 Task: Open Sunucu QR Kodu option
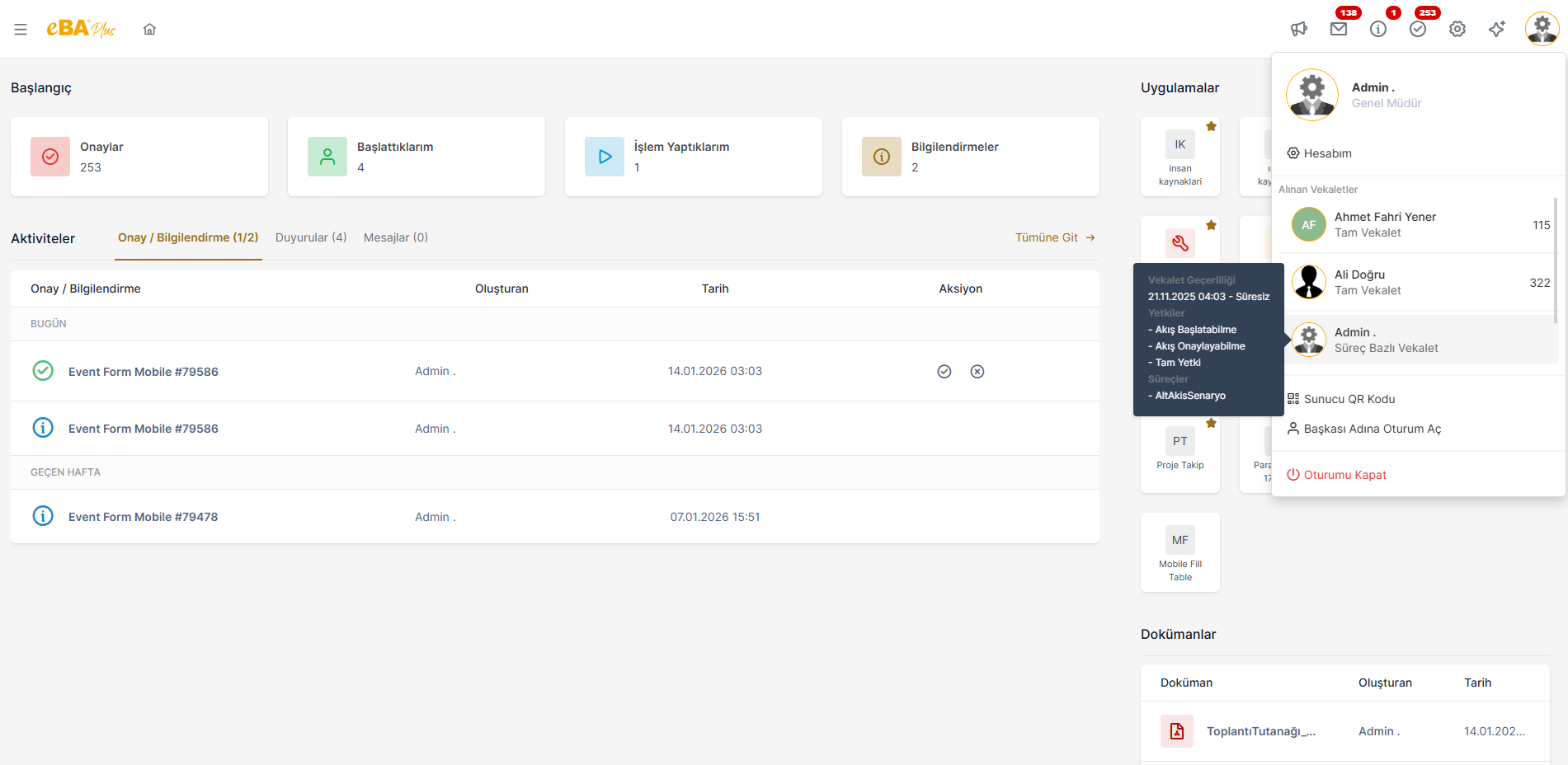click(x=1349, y=399)
